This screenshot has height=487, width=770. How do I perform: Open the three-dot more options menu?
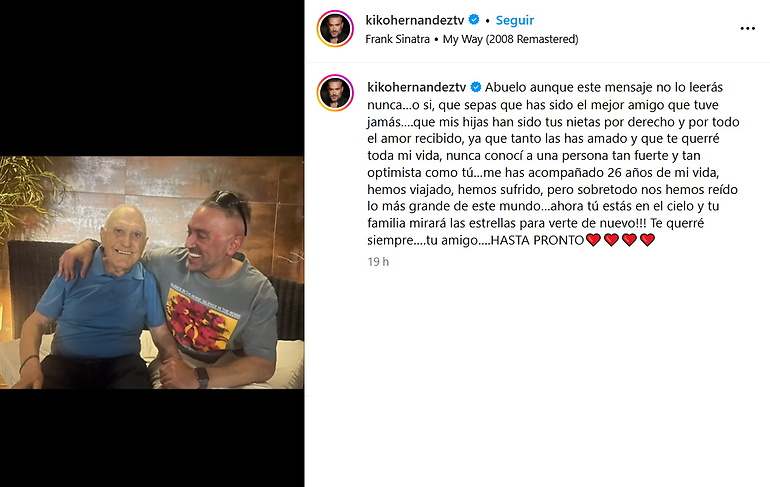coord(747,28)
